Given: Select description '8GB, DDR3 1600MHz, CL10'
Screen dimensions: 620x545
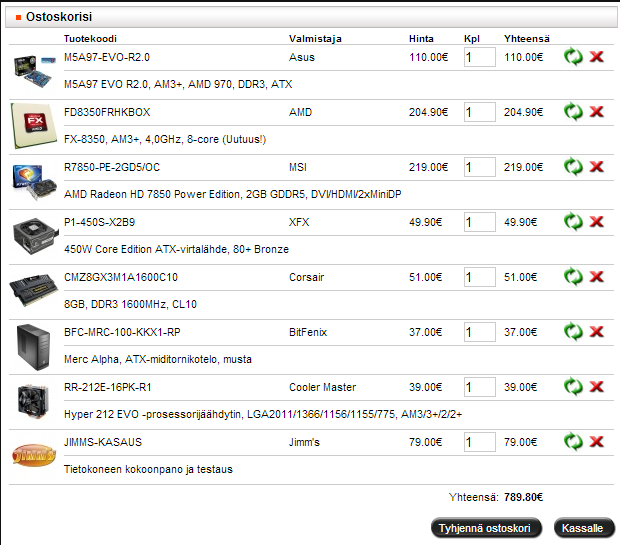Looking at the screenshot, I should click(130, 305).
